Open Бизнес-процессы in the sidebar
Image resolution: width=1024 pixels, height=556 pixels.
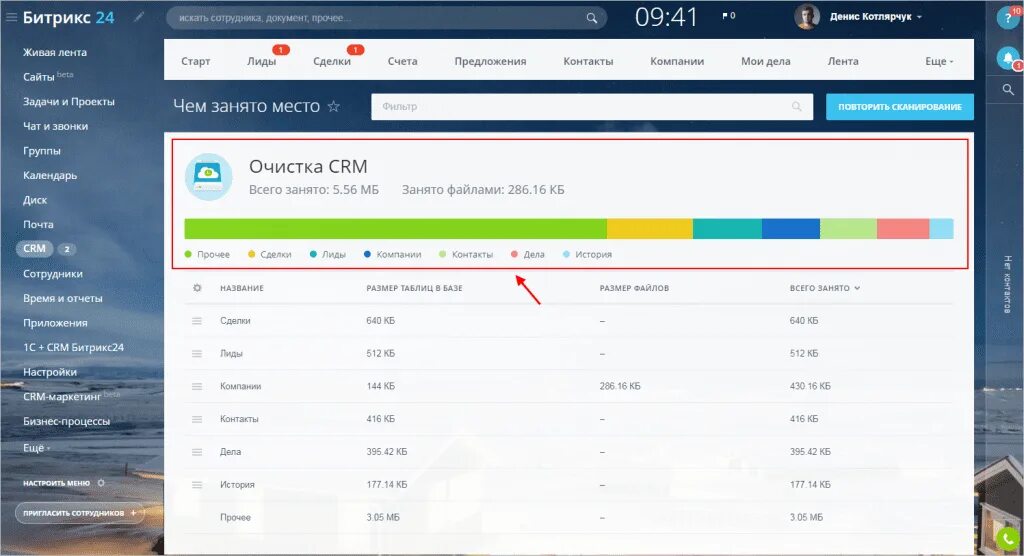66,421
